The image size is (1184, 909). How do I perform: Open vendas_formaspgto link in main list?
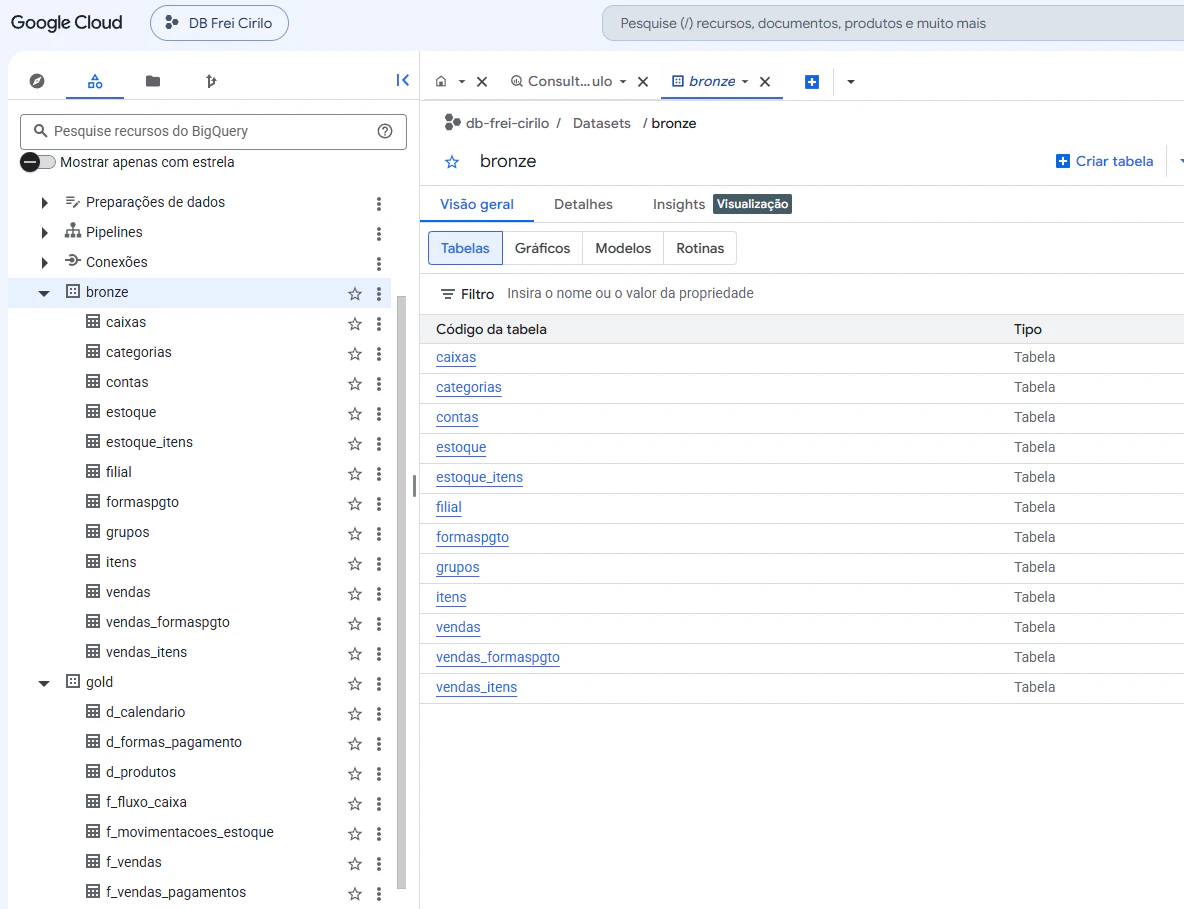click(x=498, y=657)
